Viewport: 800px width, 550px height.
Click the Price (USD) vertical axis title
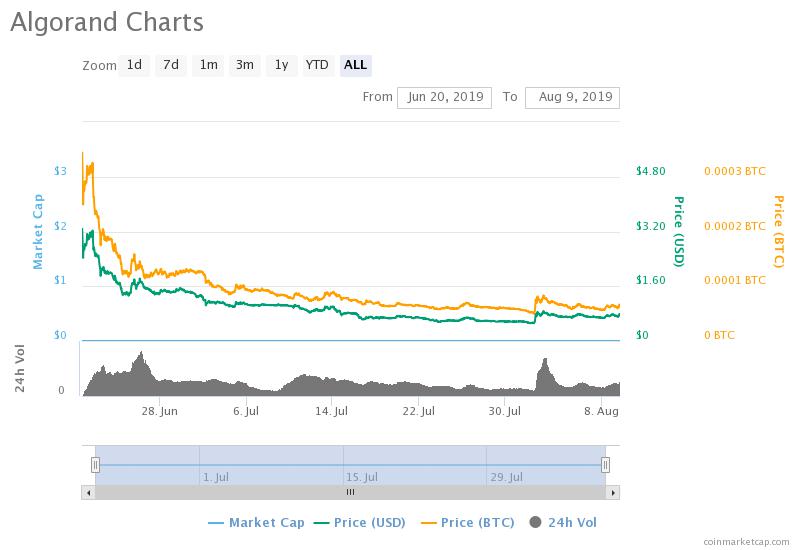click(679, 231)
